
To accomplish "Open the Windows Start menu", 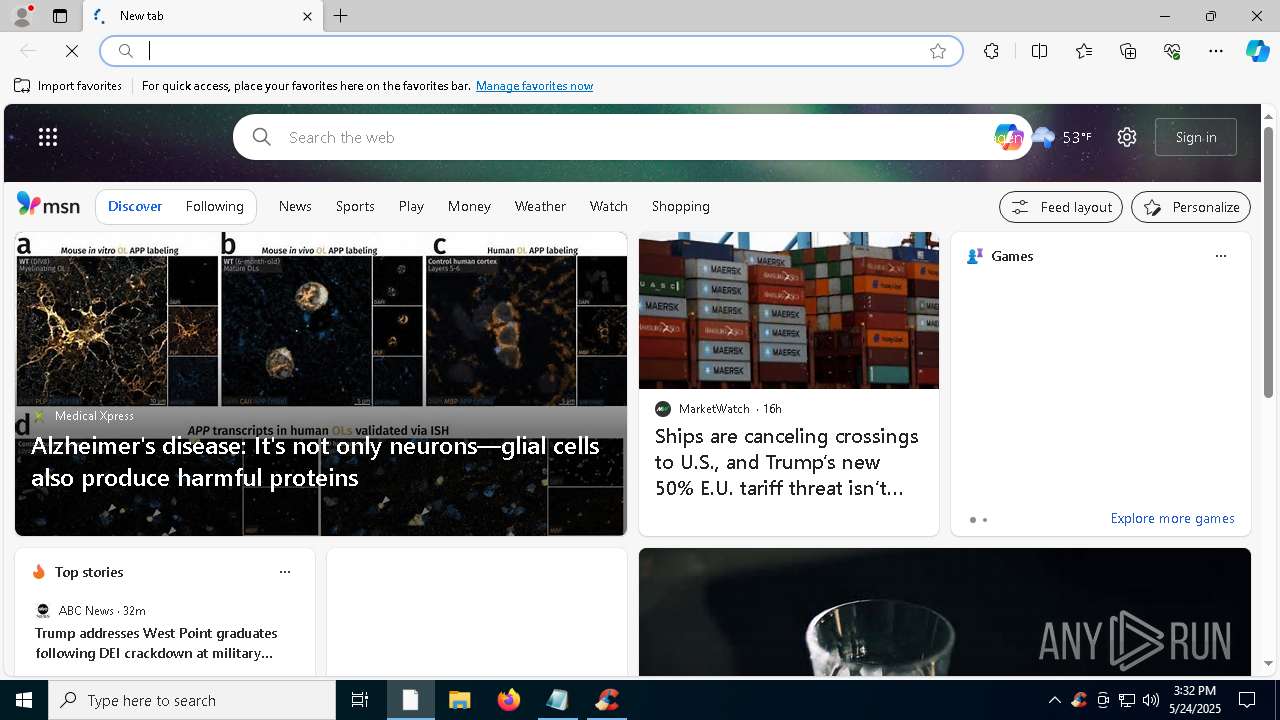I will tap(24, 700).
